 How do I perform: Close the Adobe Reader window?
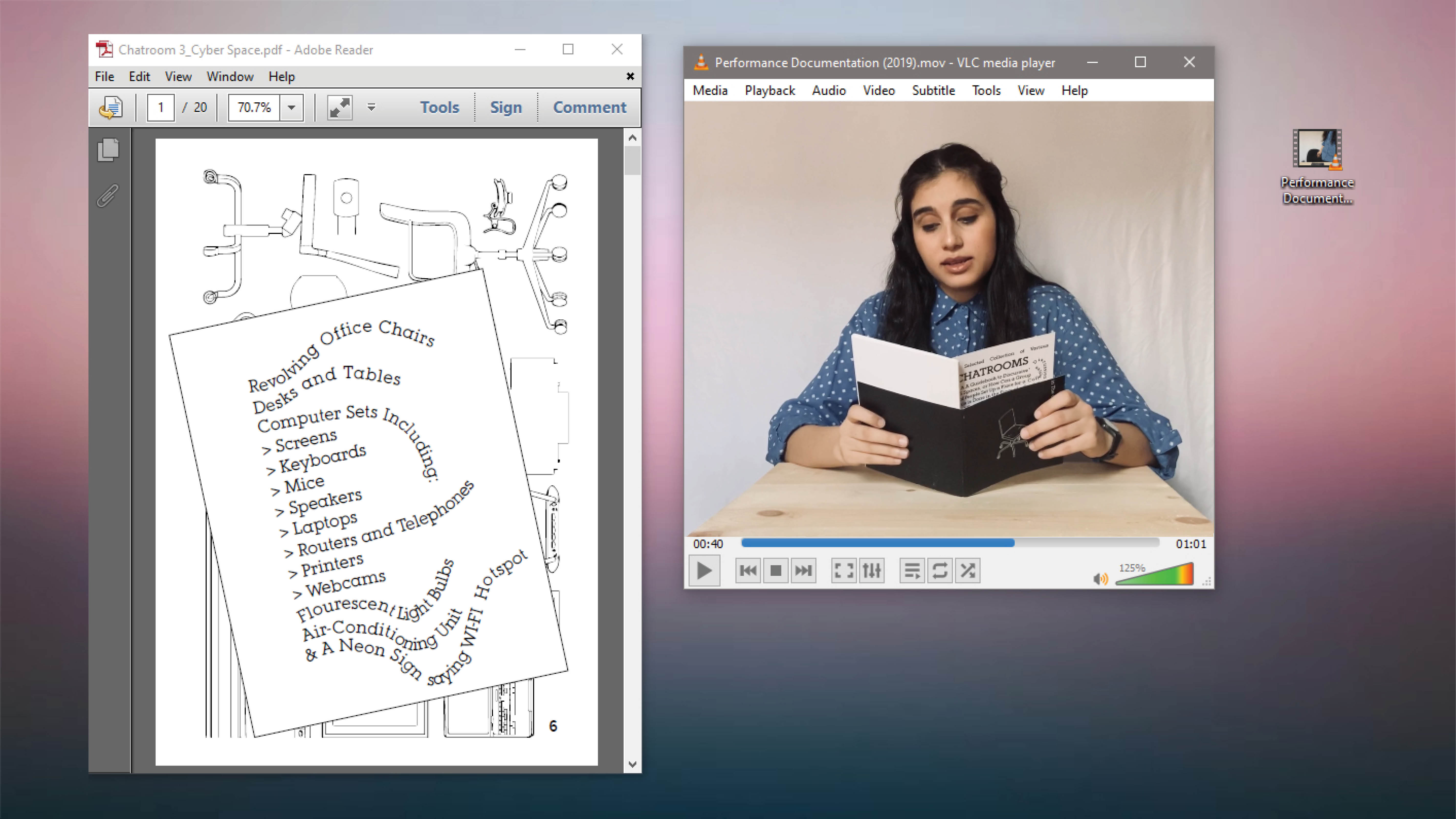[617, 50]
